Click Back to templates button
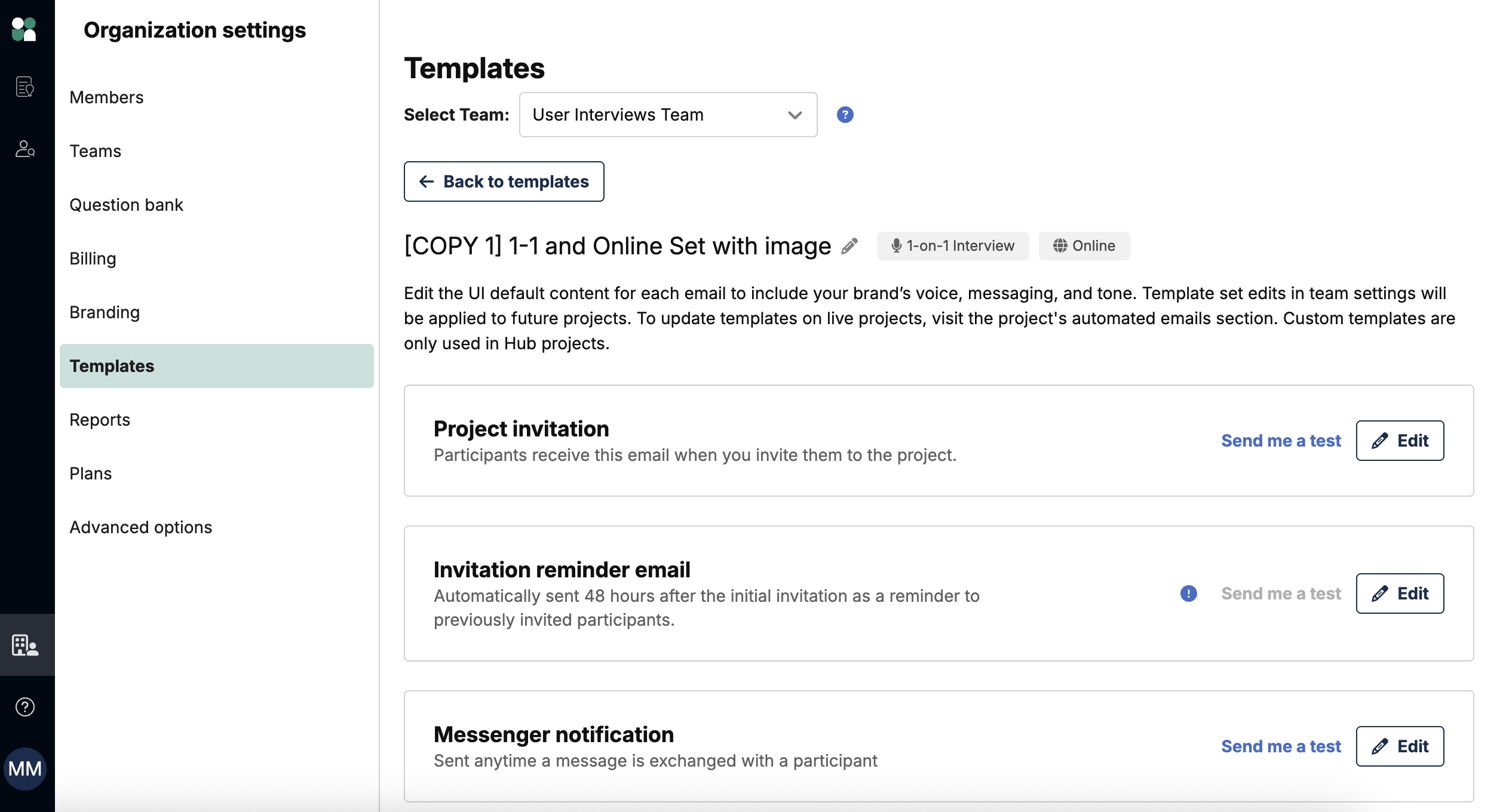This screenshot has width=1509, height=812. 504,182
